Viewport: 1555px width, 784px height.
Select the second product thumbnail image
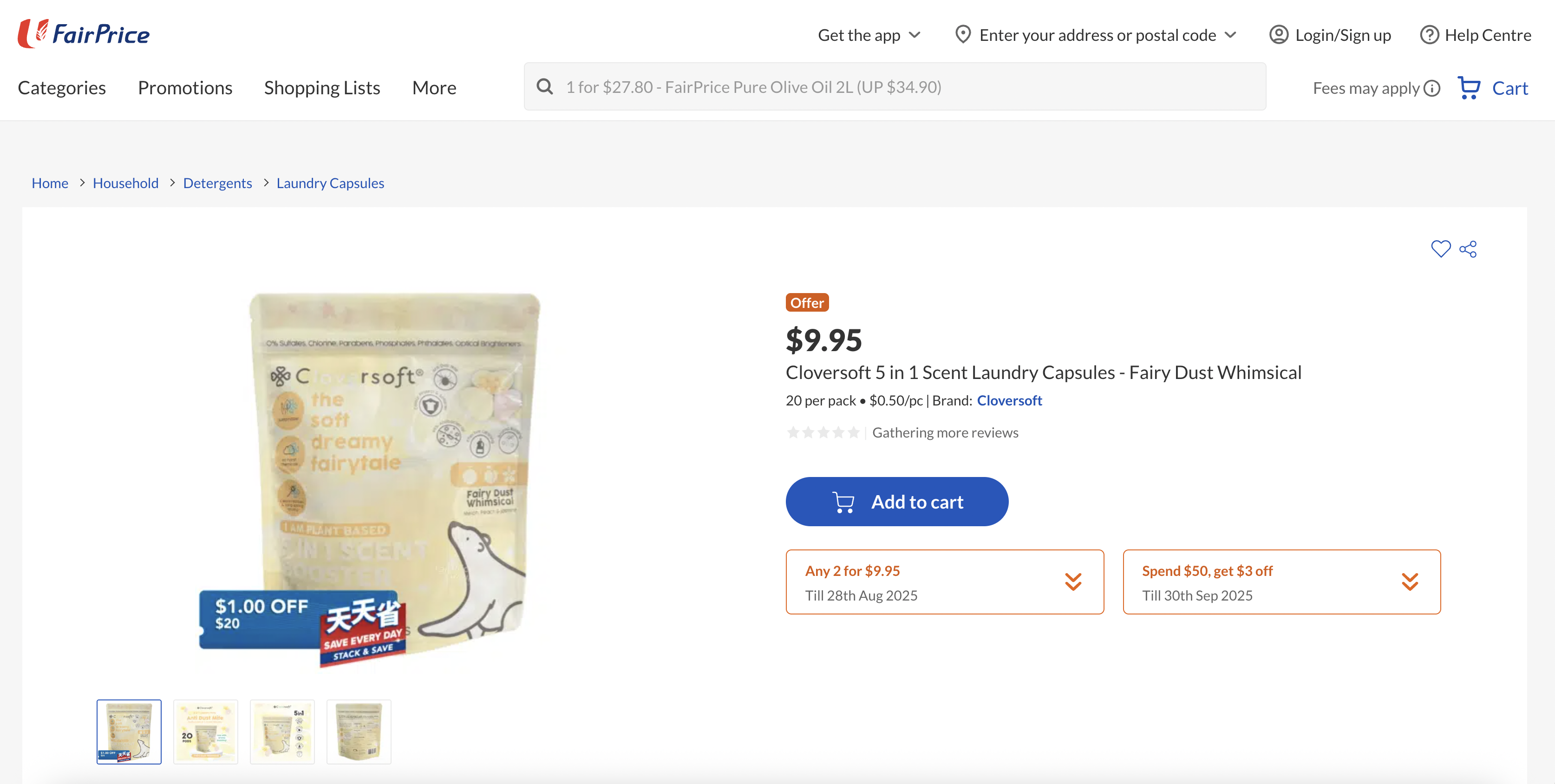[205, 732]
